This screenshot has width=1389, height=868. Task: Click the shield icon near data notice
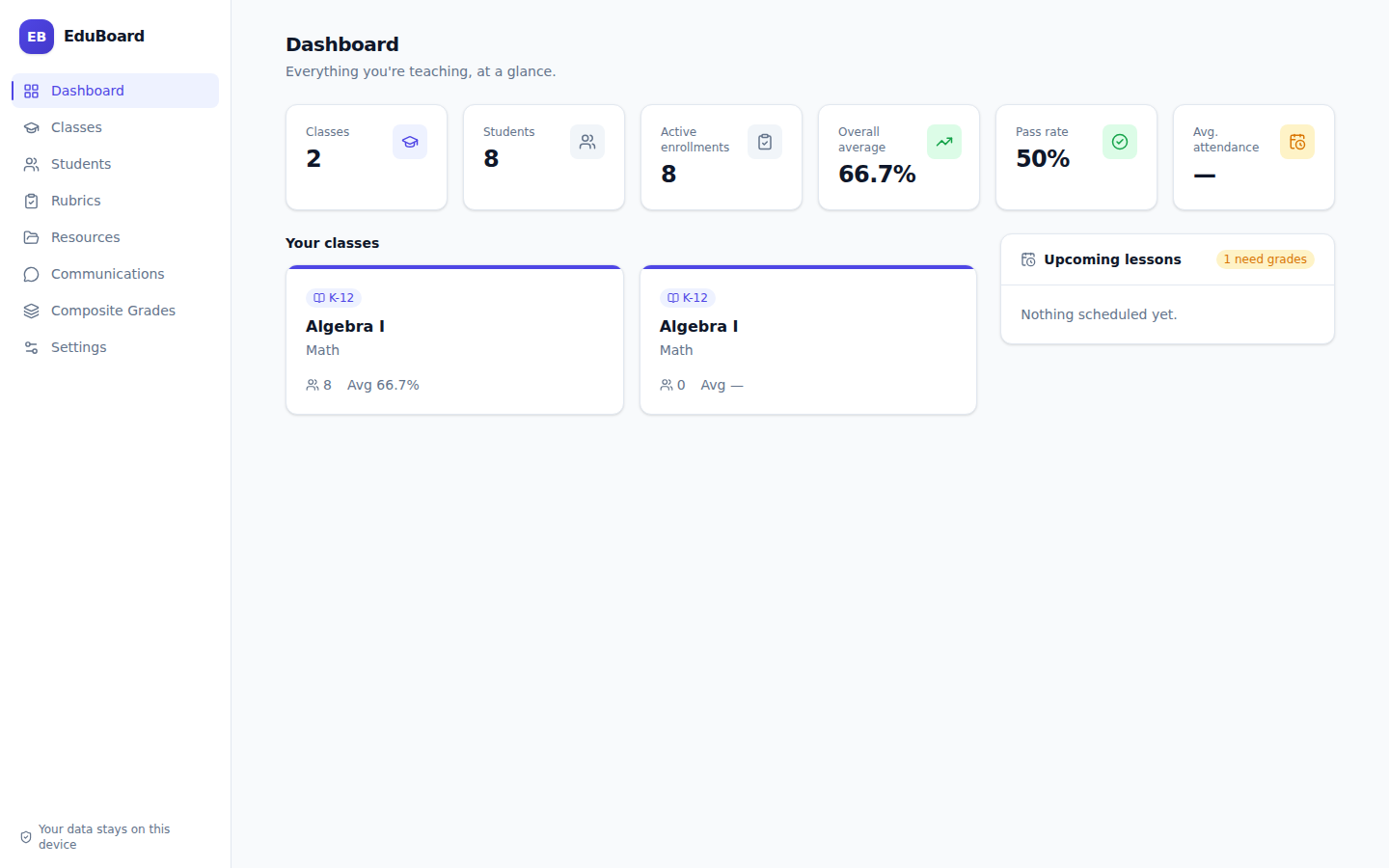click(26, 837)
